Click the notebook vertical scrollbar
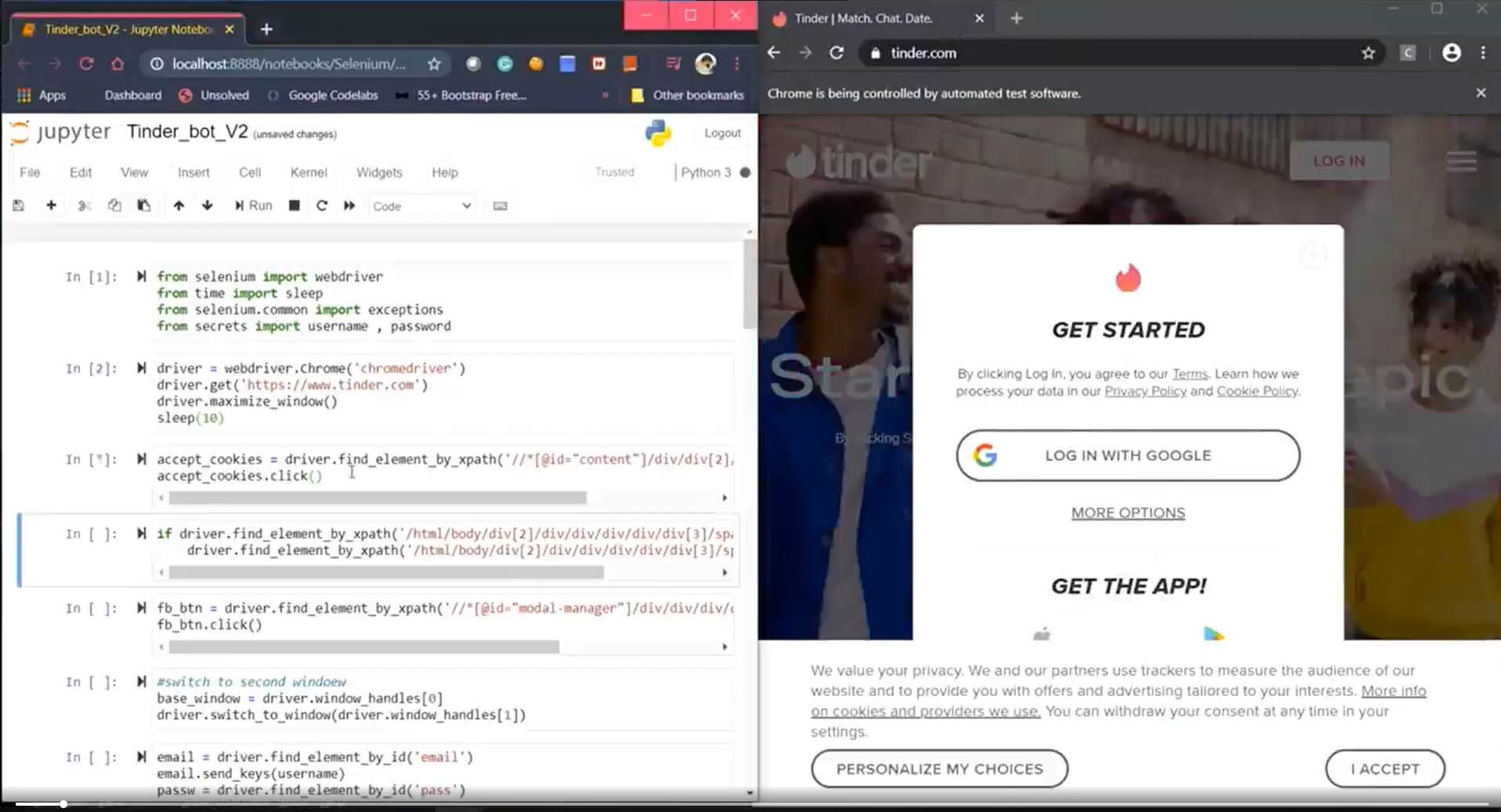The height and width of the screenshot is (812, 1501). click(749, 284)
